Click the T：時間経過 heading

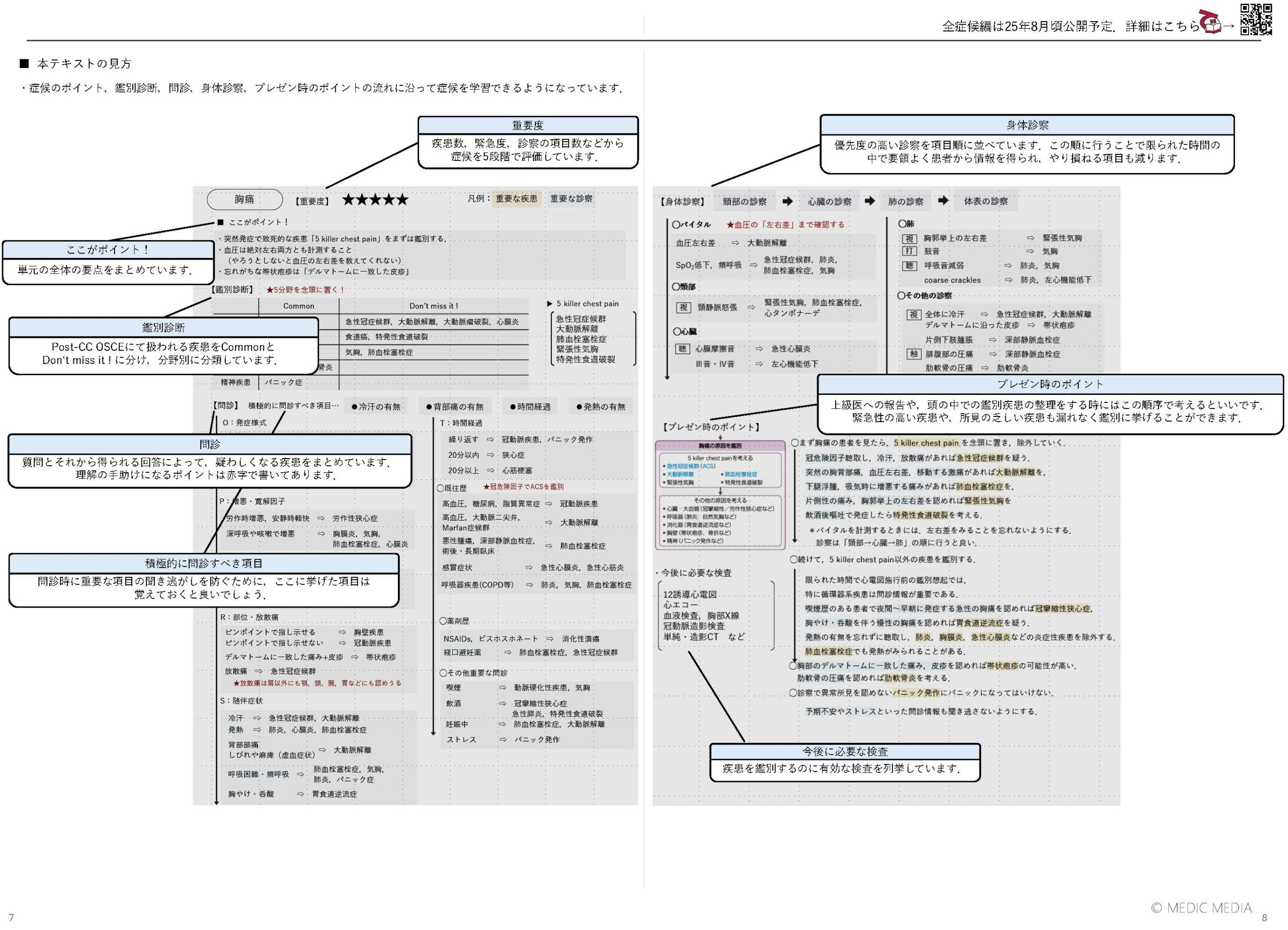coord(461,423)
